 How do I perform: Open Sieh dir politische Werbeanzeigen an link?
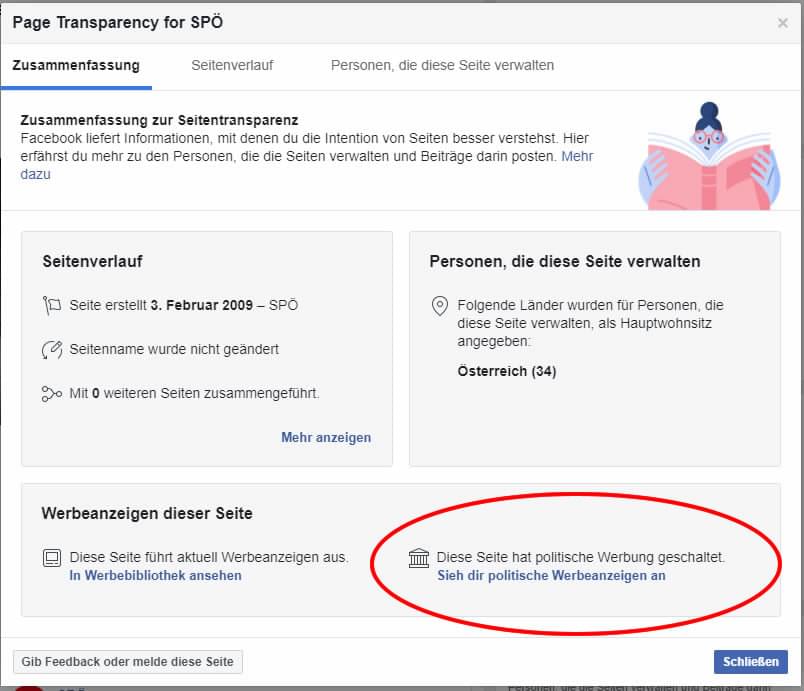point(551,576)
